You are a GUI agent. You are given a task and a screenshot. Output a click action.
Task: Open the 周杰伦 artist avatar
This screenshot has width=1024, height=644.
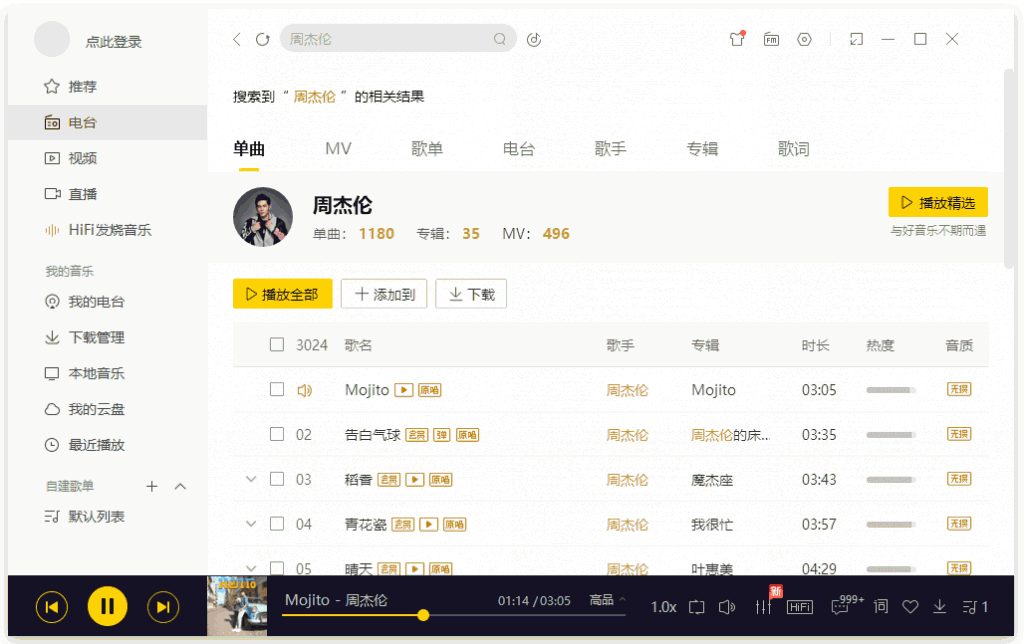click(263, 217)
